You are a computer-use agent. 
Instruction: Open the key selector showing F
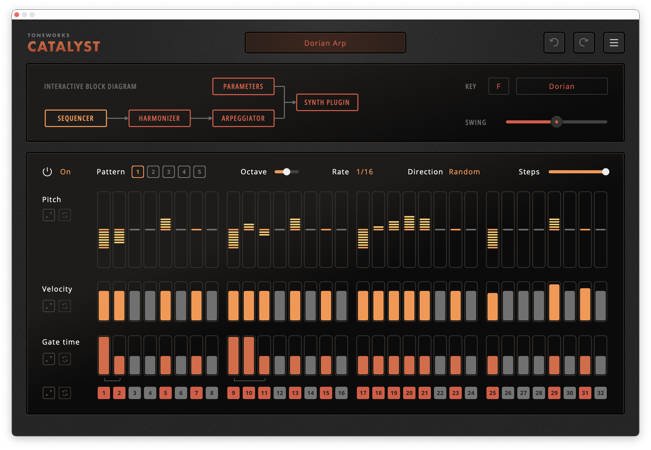point(498,86)
